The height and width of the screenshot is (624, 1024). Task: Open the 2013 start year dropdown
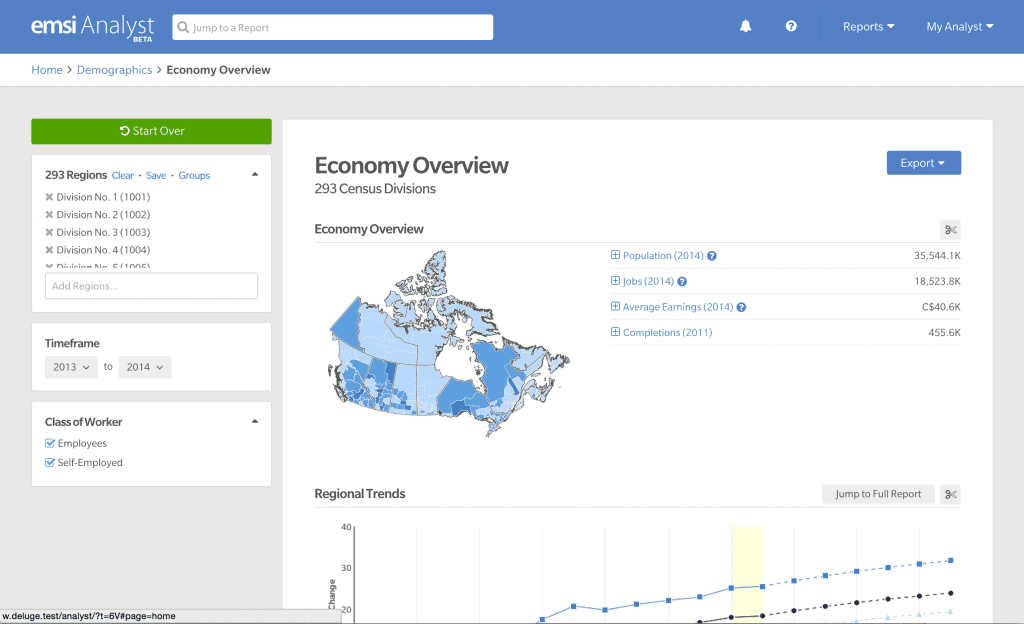click(71, 367)
